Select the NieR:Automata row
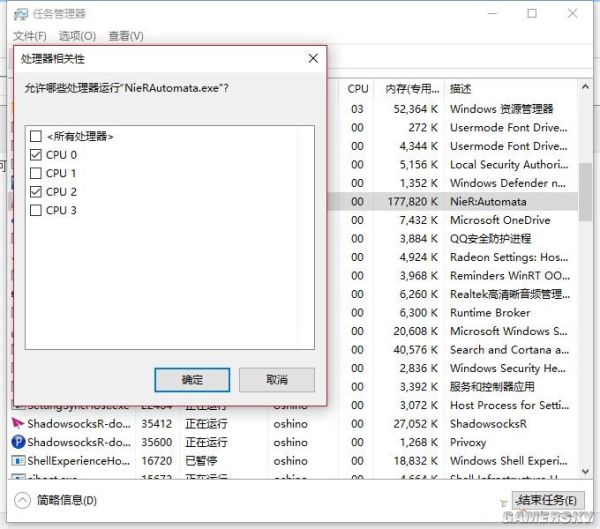The width and height of the screenshot is (600, 529). click(453, 201)
